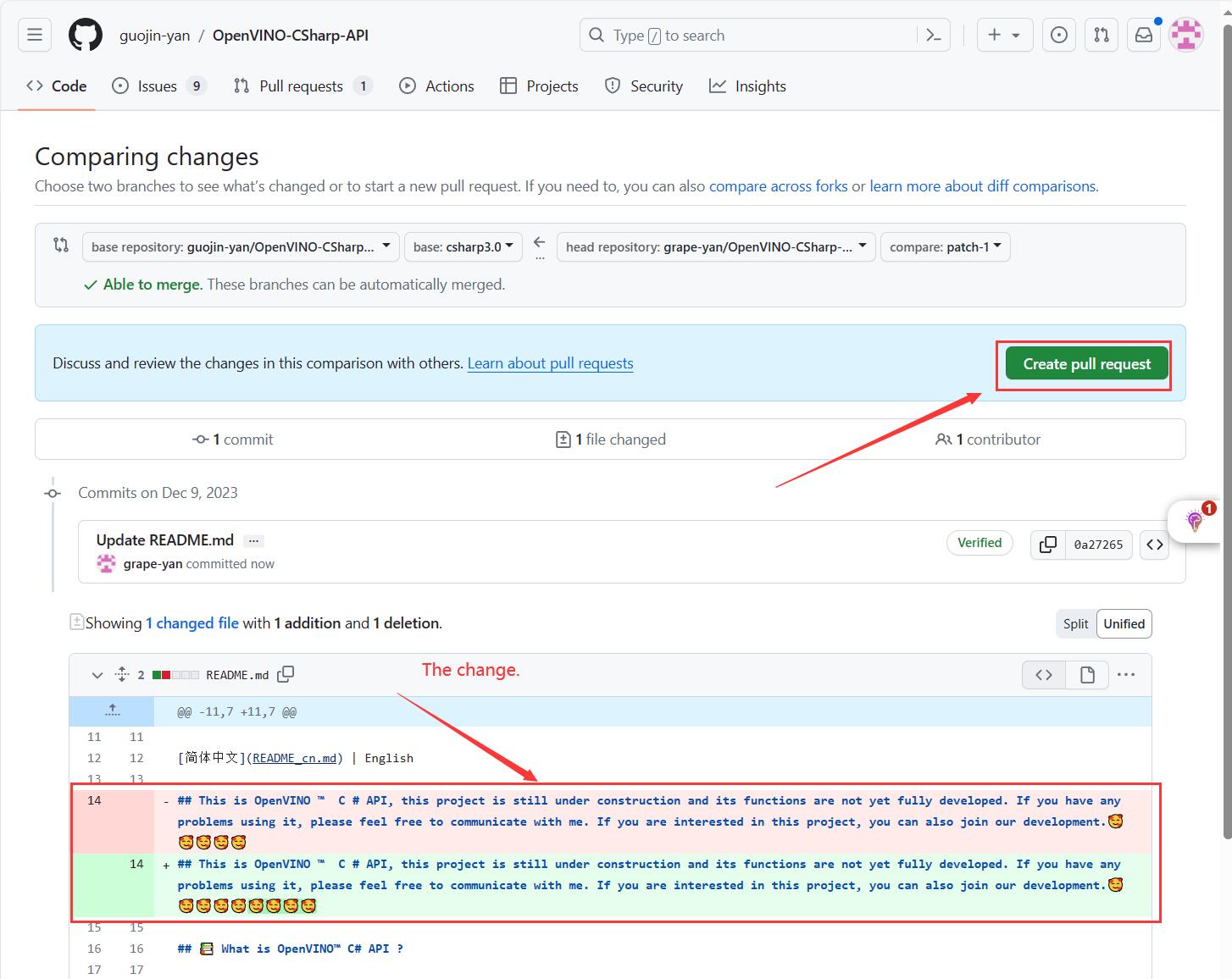Open the Code tab

tap(57, 86)
